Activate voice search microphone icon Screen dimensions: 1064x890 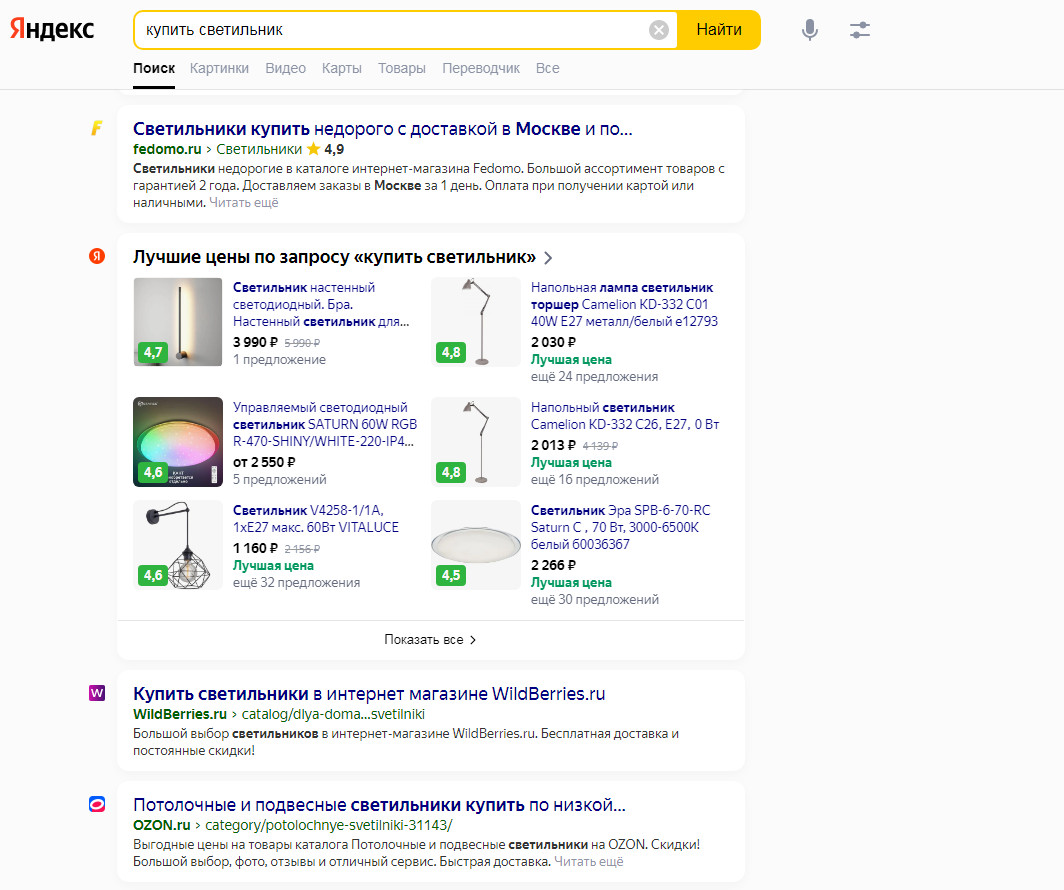810,30
